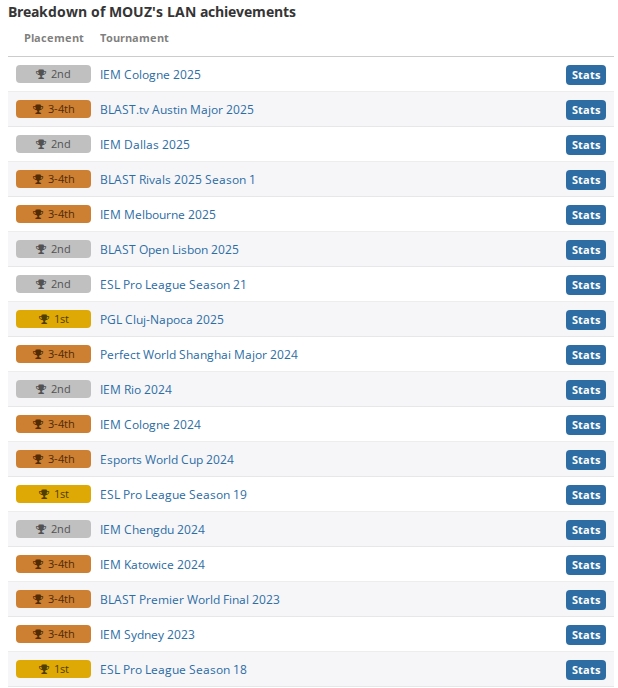Open ESL Pro League Season 18 link
This screenshot has height=688, width=618.
coord(173,670)
